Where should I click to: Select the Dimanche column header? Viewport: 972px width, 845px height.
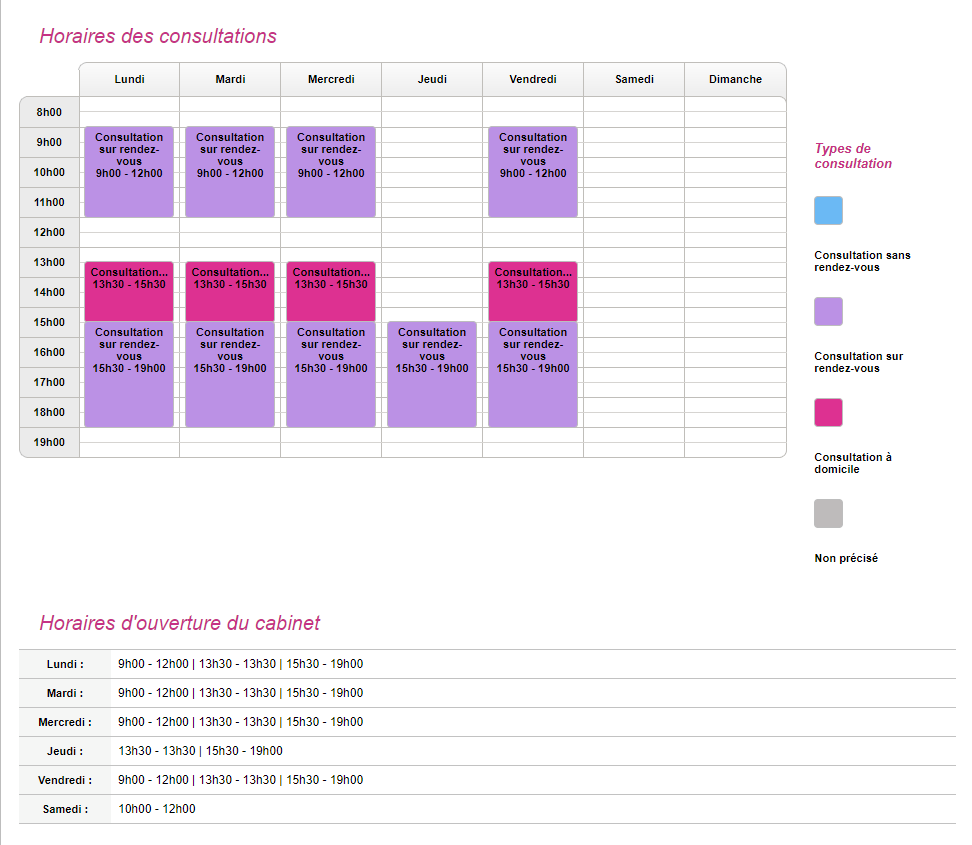coord(735,79)
